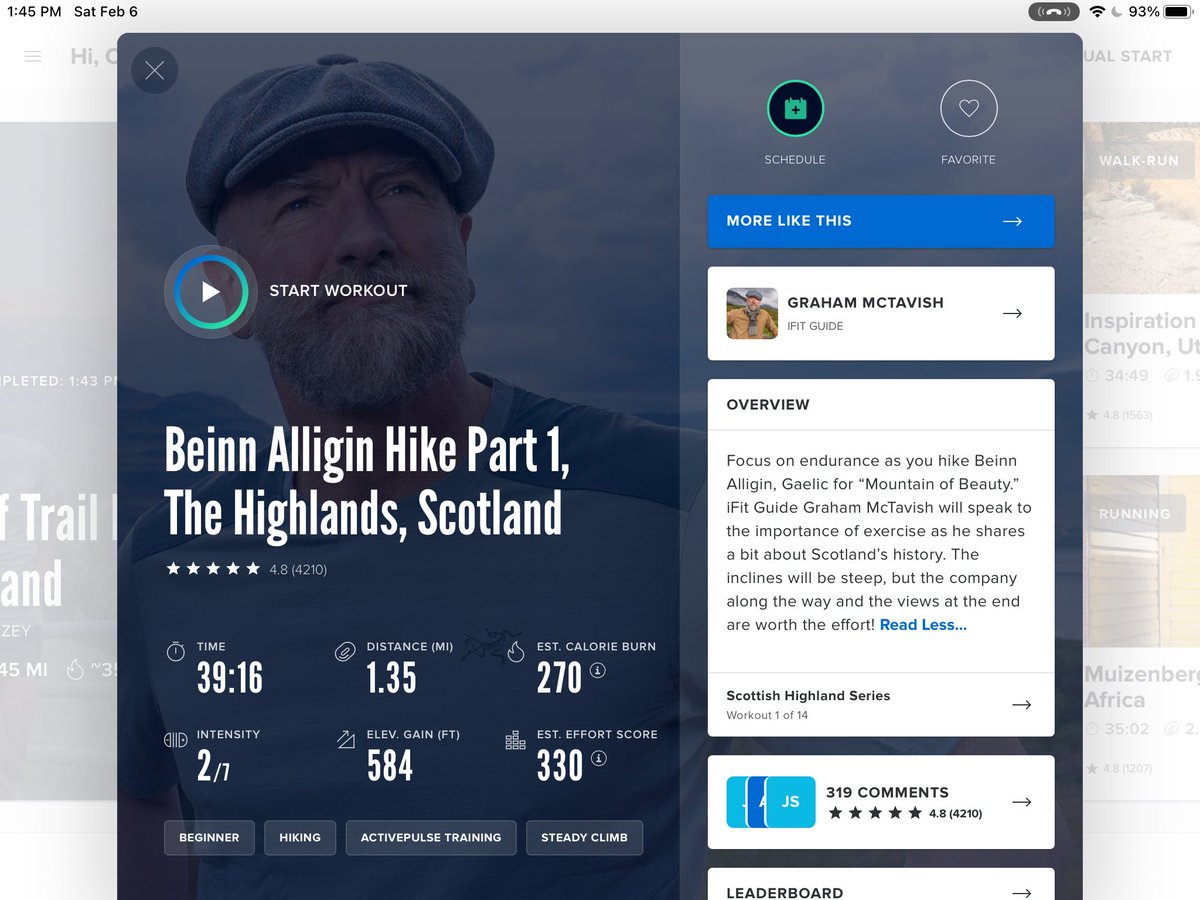Tap info icon beside effort score
The image size is (1200, 900).
(x=599, y=758)
